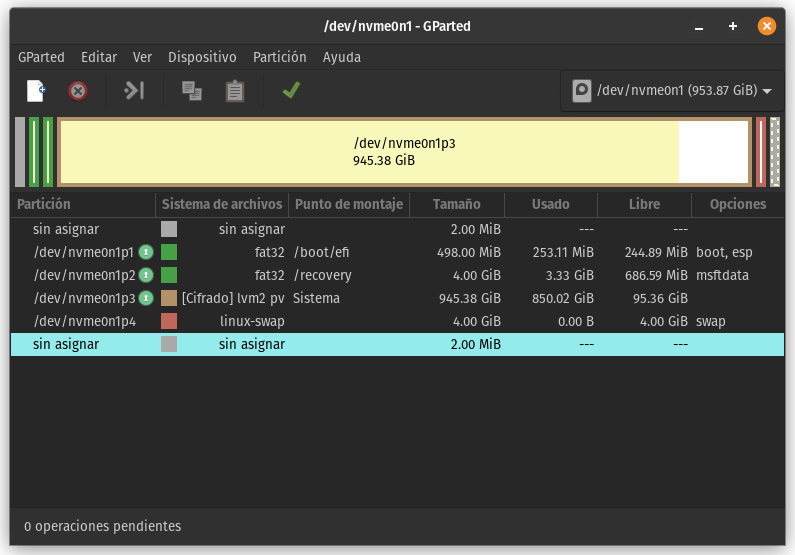795x555 pixels.
Task: Click '0 operaciones pendientes' status bar text
Action: (102, 526)
